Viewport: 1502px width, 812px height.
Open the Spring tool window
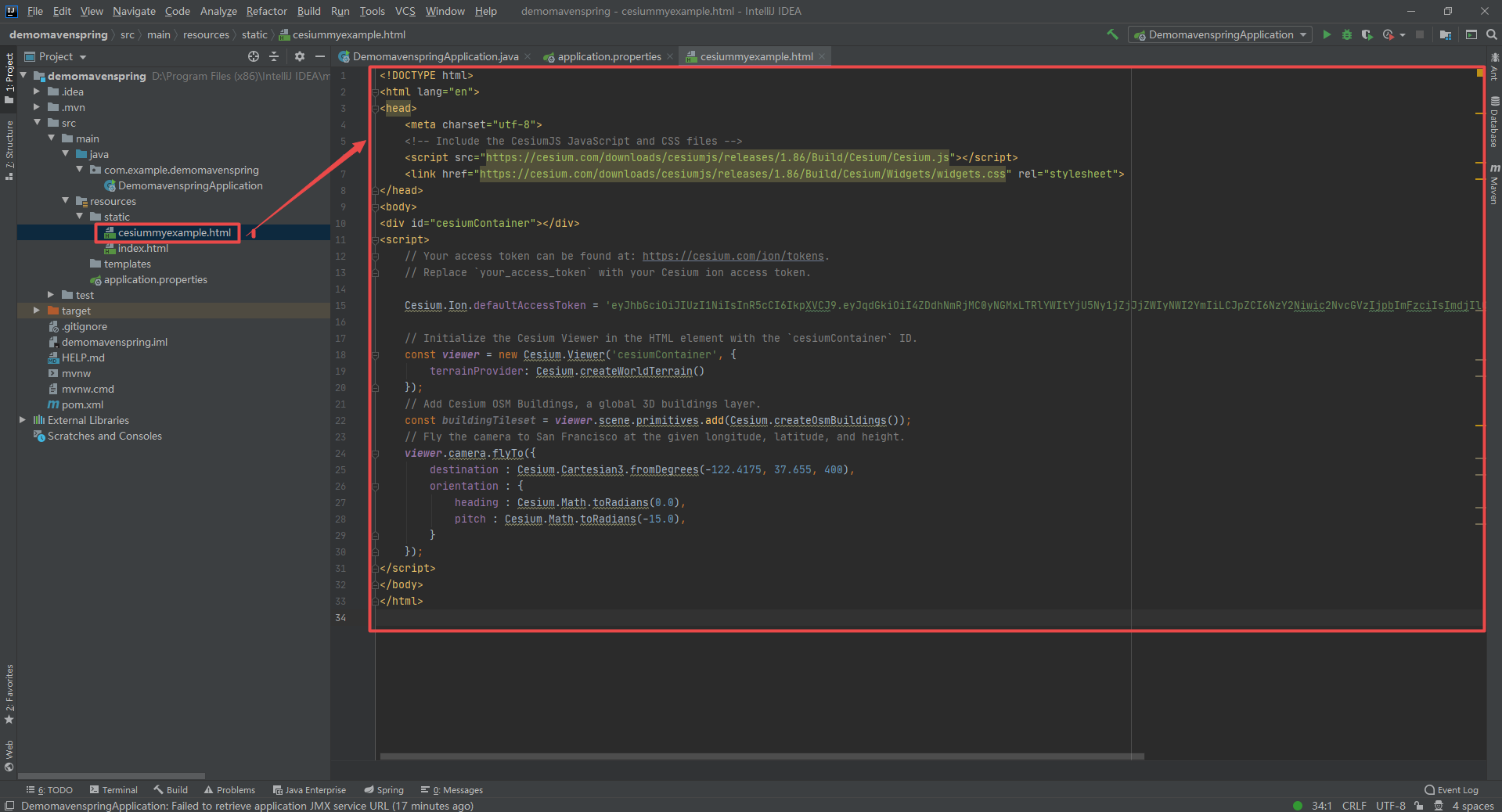384,790
